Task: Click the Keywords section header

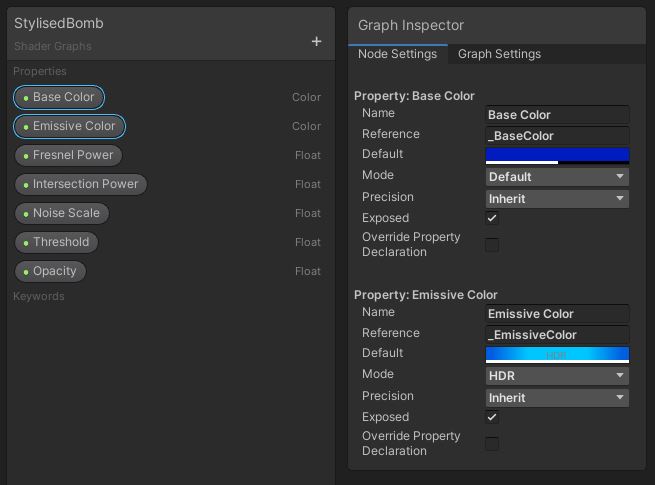Action: 39,297
